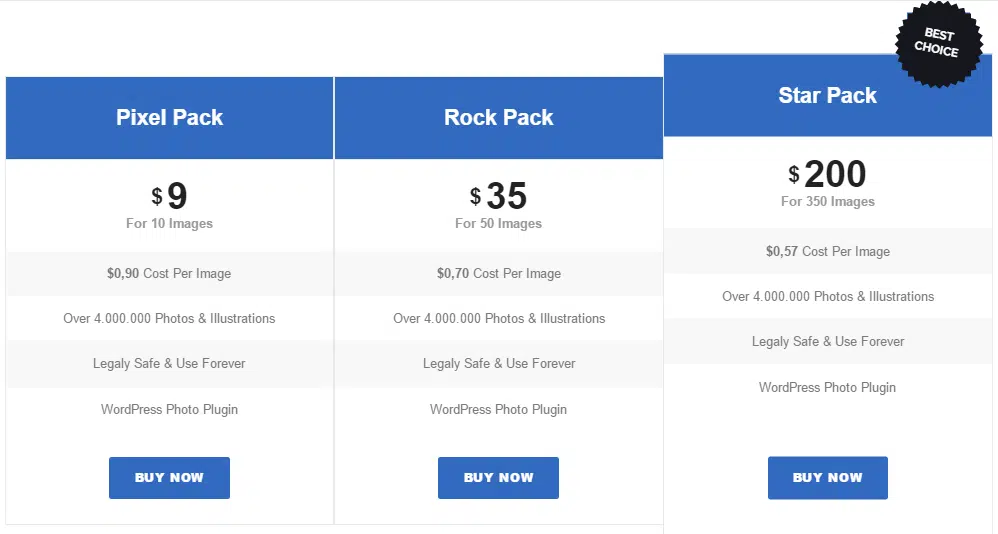Click the Best Choice badge
998x534 pixels.
939,43
